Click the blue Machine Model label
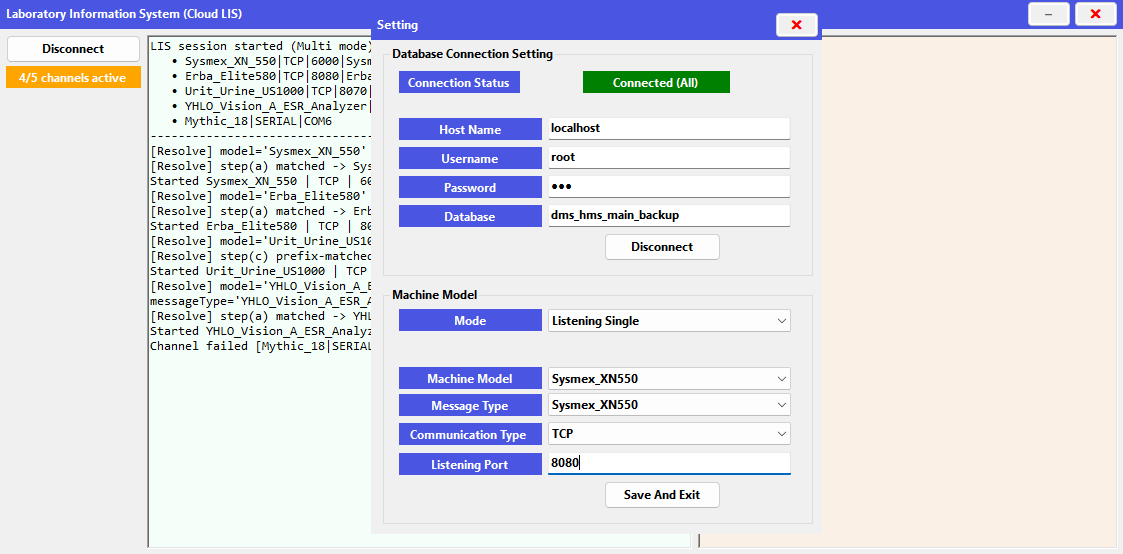This screenshot has width=1123, height=554. pyautogui.click(x=470, y=379)
